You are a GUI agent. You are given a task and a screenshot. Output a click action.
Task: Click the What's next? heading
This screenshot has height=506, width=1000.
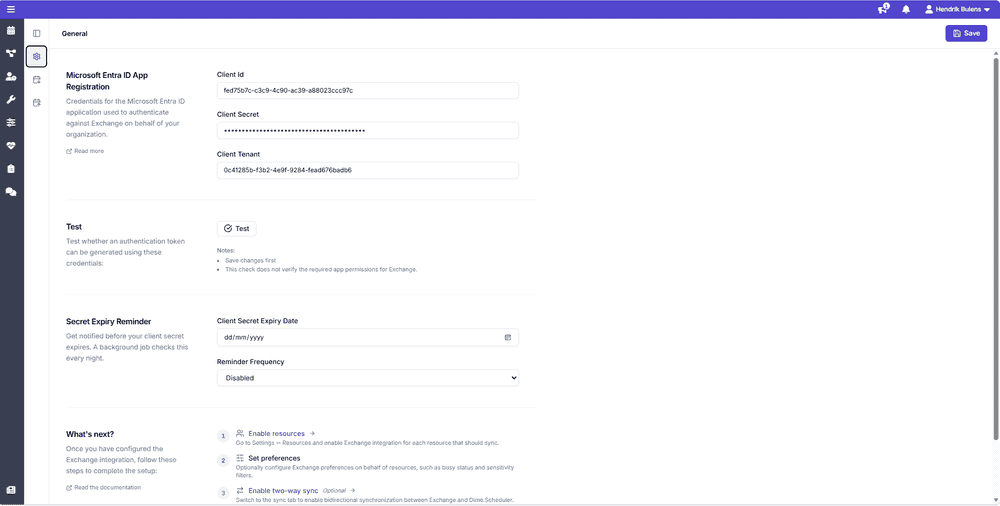tap(90, 435)
